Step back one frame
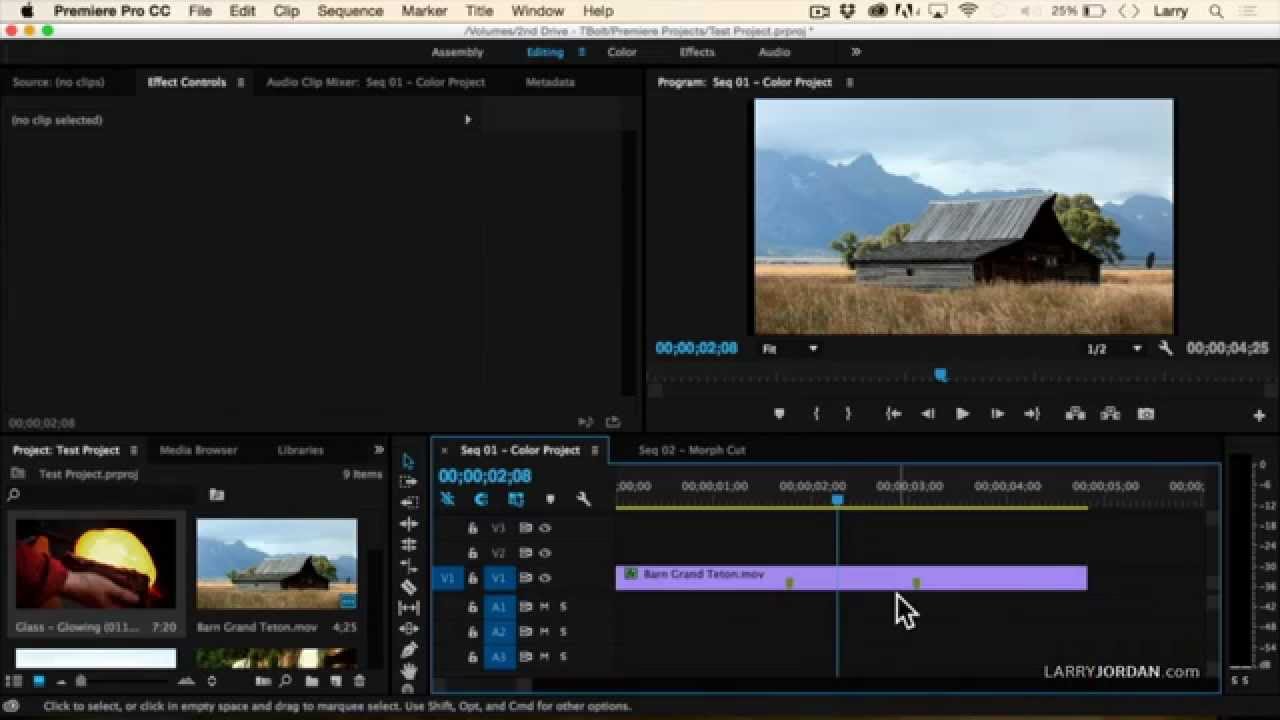This screenshot has width=1280, height=720. 928,414
